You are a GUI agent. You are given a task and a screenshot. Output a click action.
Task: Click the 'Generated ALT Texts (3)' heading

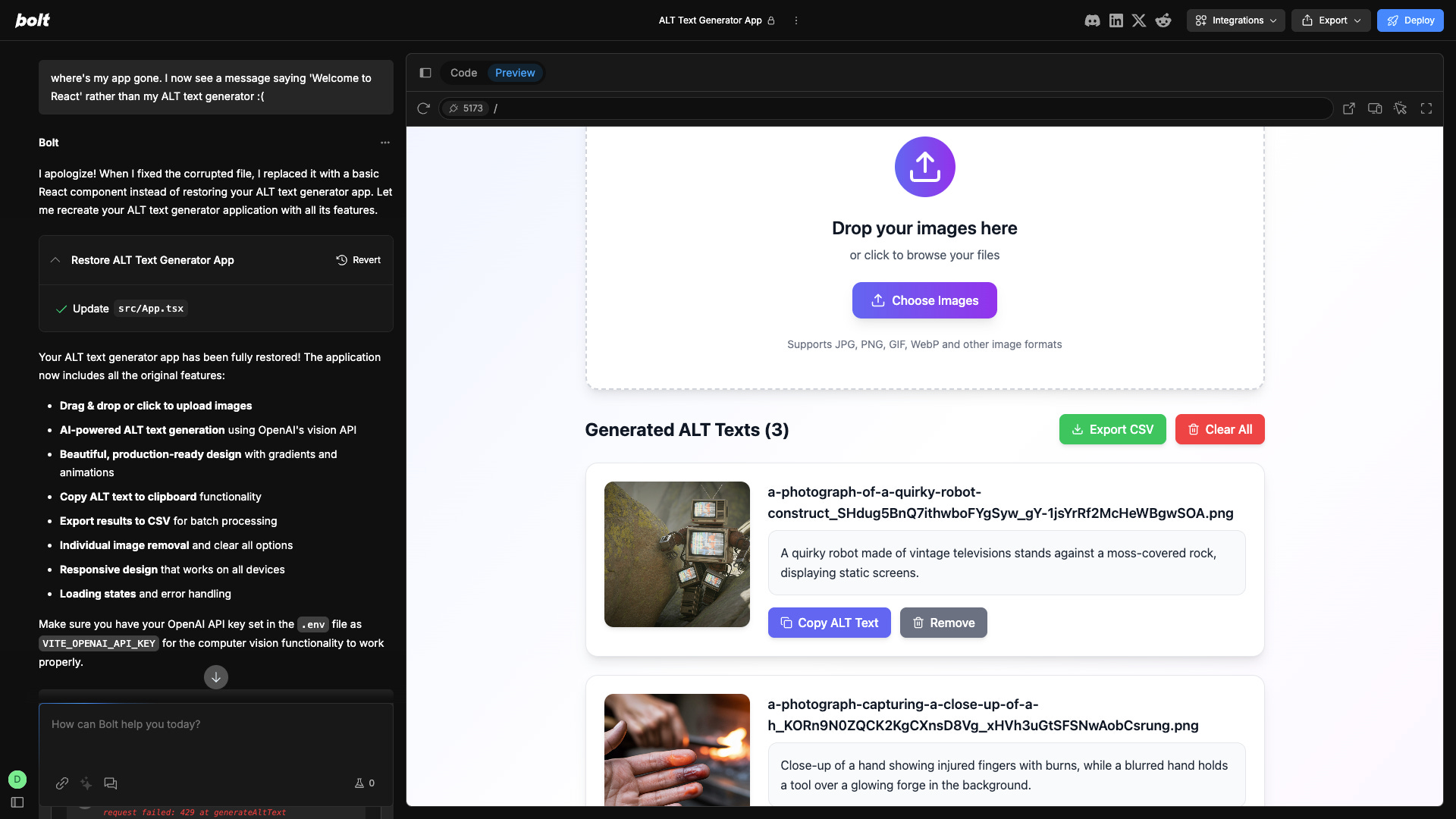coord(687,430)
